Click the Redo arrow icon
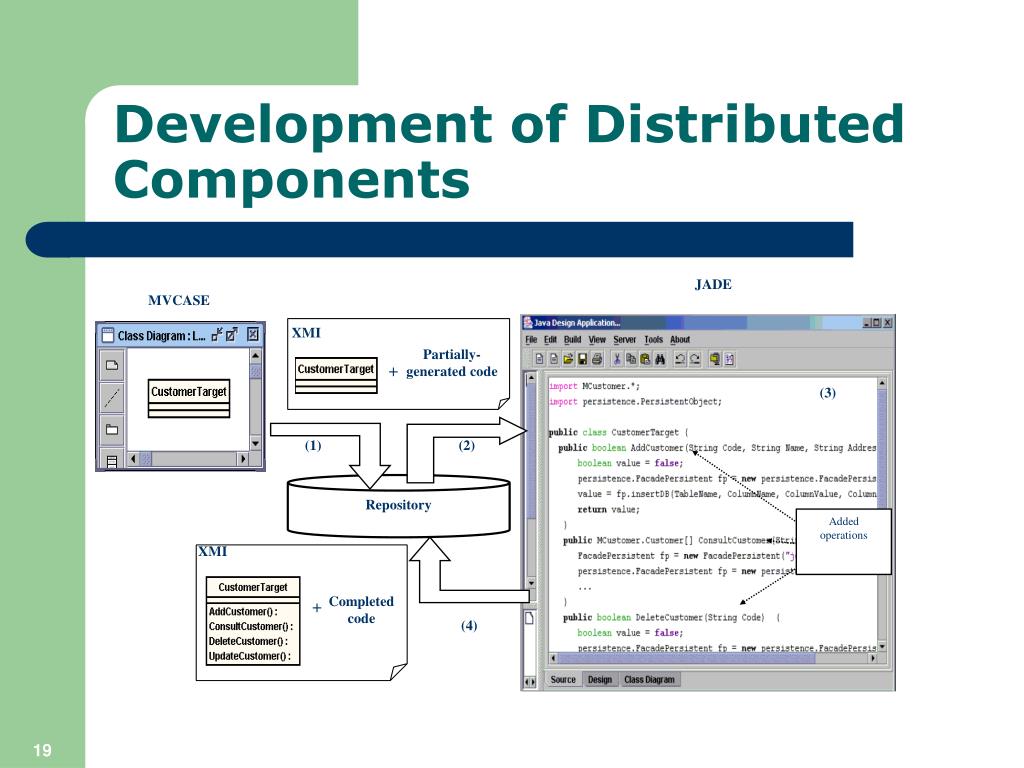This screenshot has width=1024, height=768. tap(695, 359)
